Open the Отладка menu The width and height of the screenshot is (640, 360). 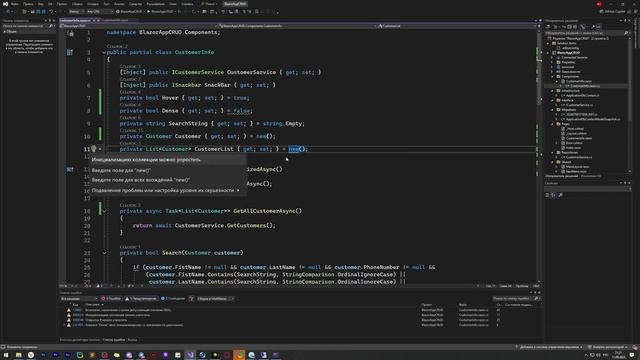(93, 4)
